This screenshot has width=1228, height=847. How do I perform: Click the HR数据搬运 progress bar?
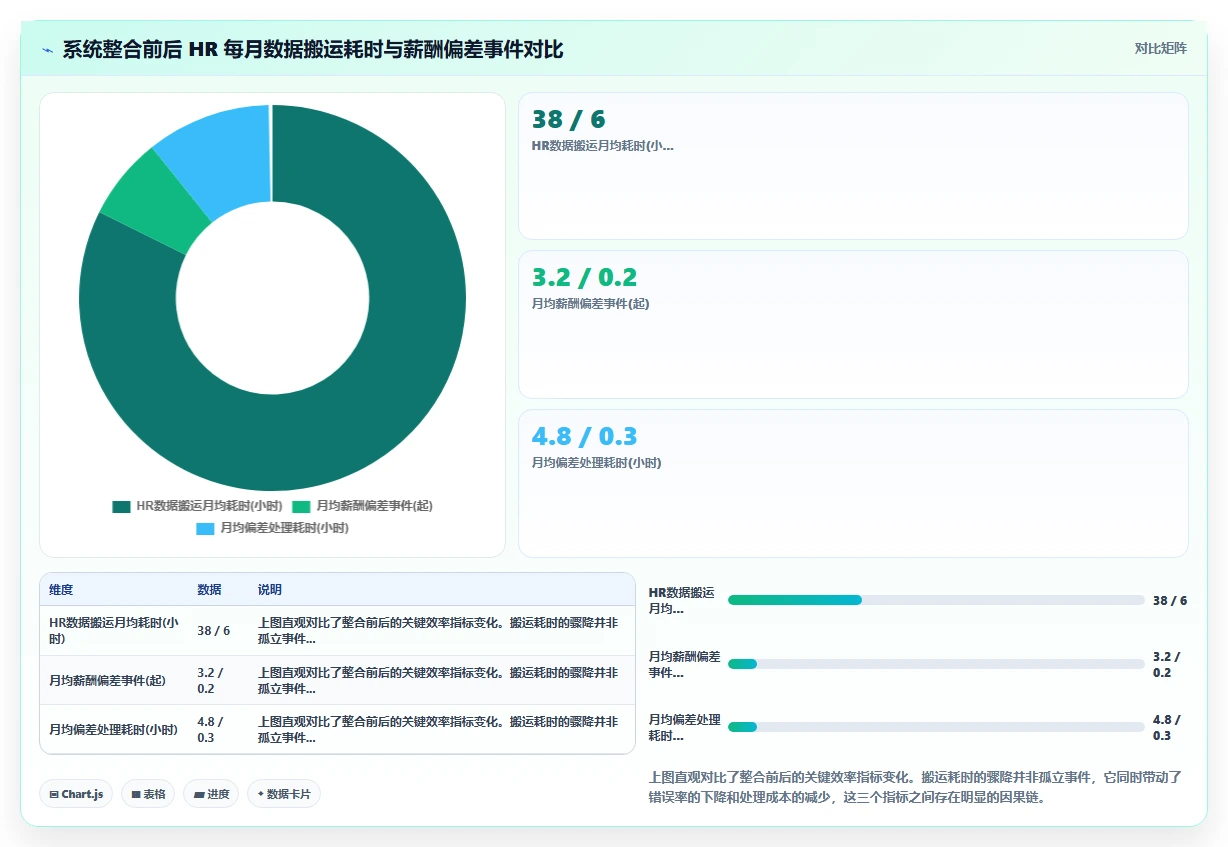[936, 600]
